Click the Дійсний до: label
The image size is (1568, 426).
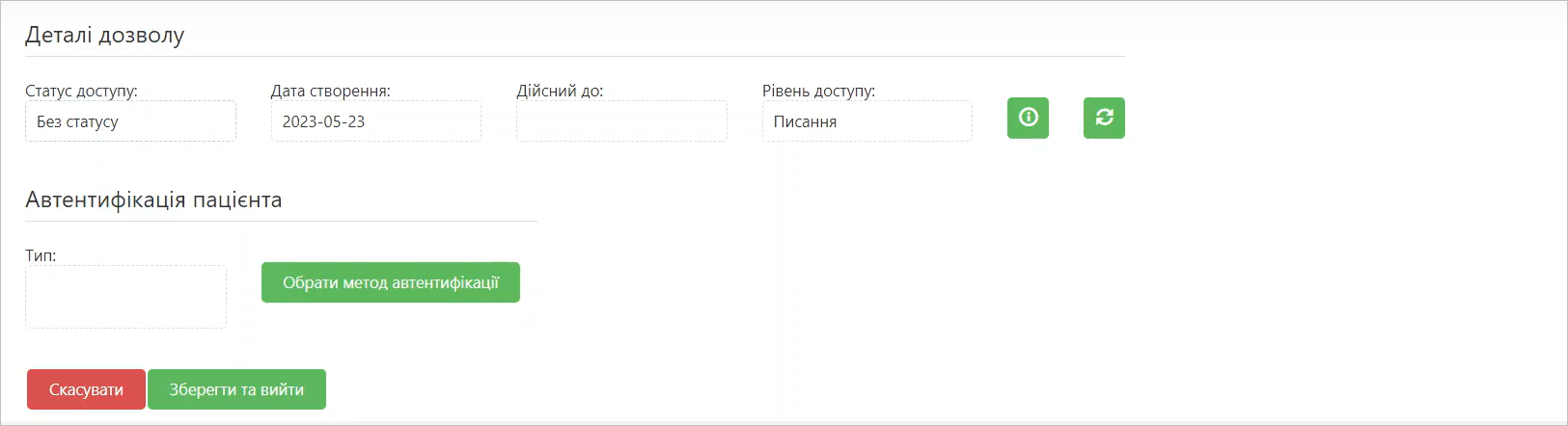(x=560, y=91)
